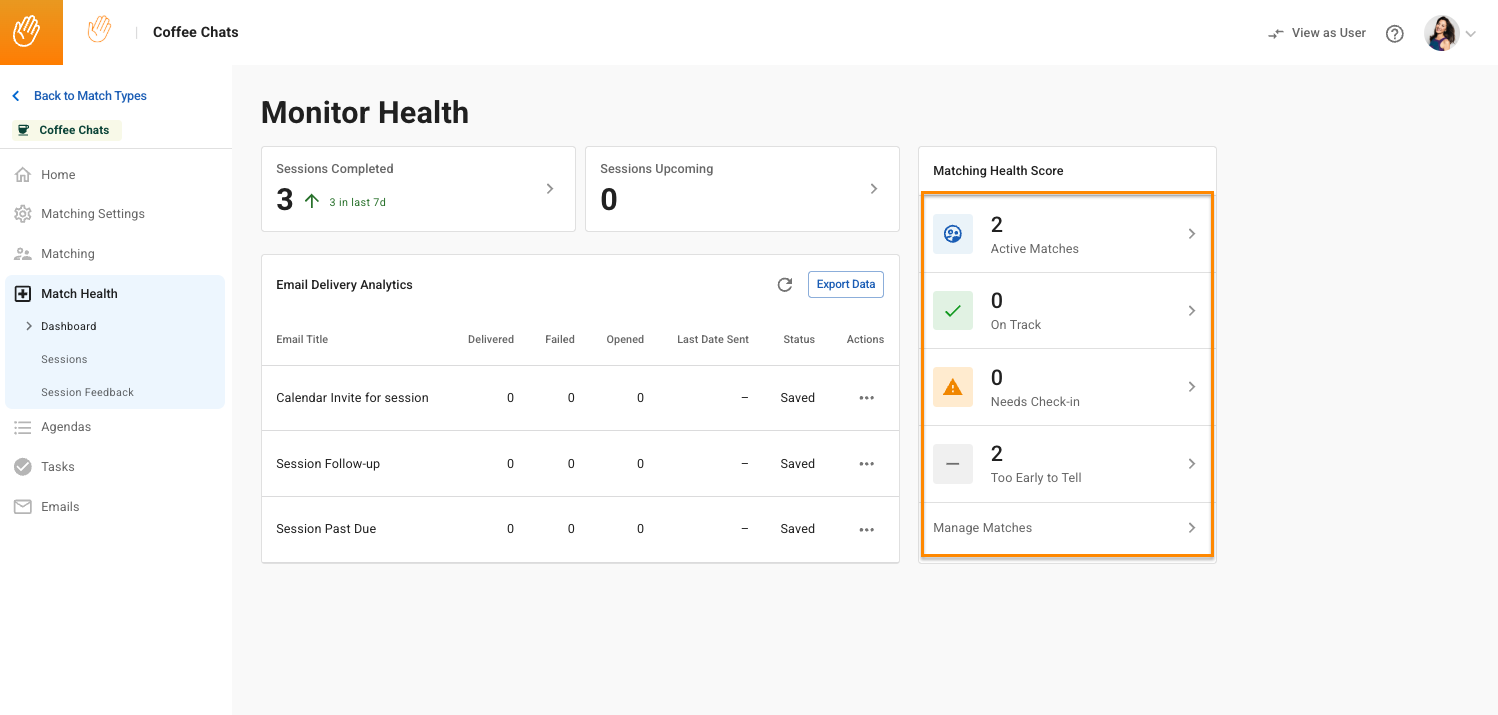Go to Agendas in the sidebar
The height and width of the screenshot is (715, 1498).
click(65, 427)
